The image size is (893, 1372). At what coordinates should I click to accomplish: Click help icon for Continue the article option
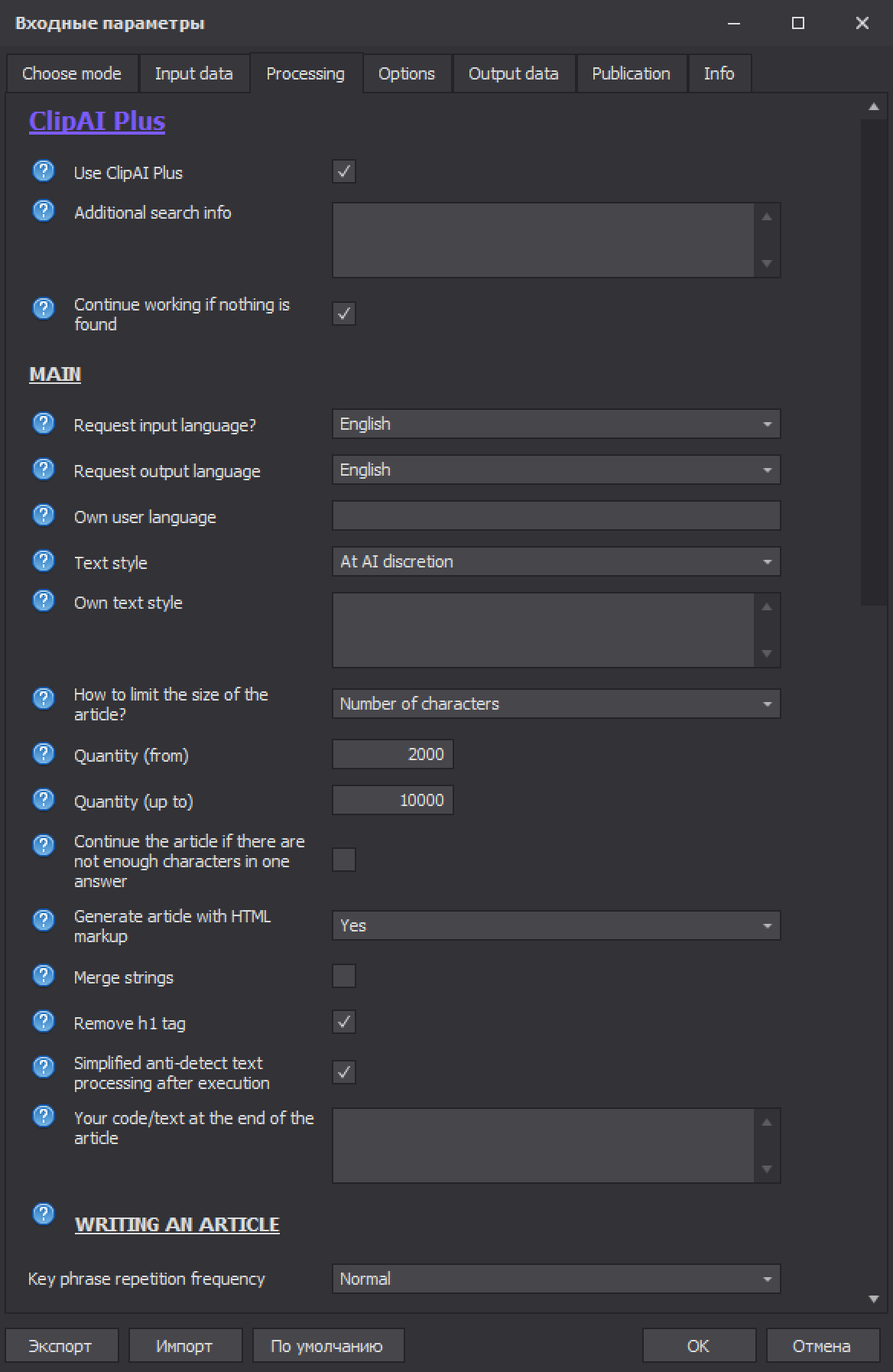[44, 845]
